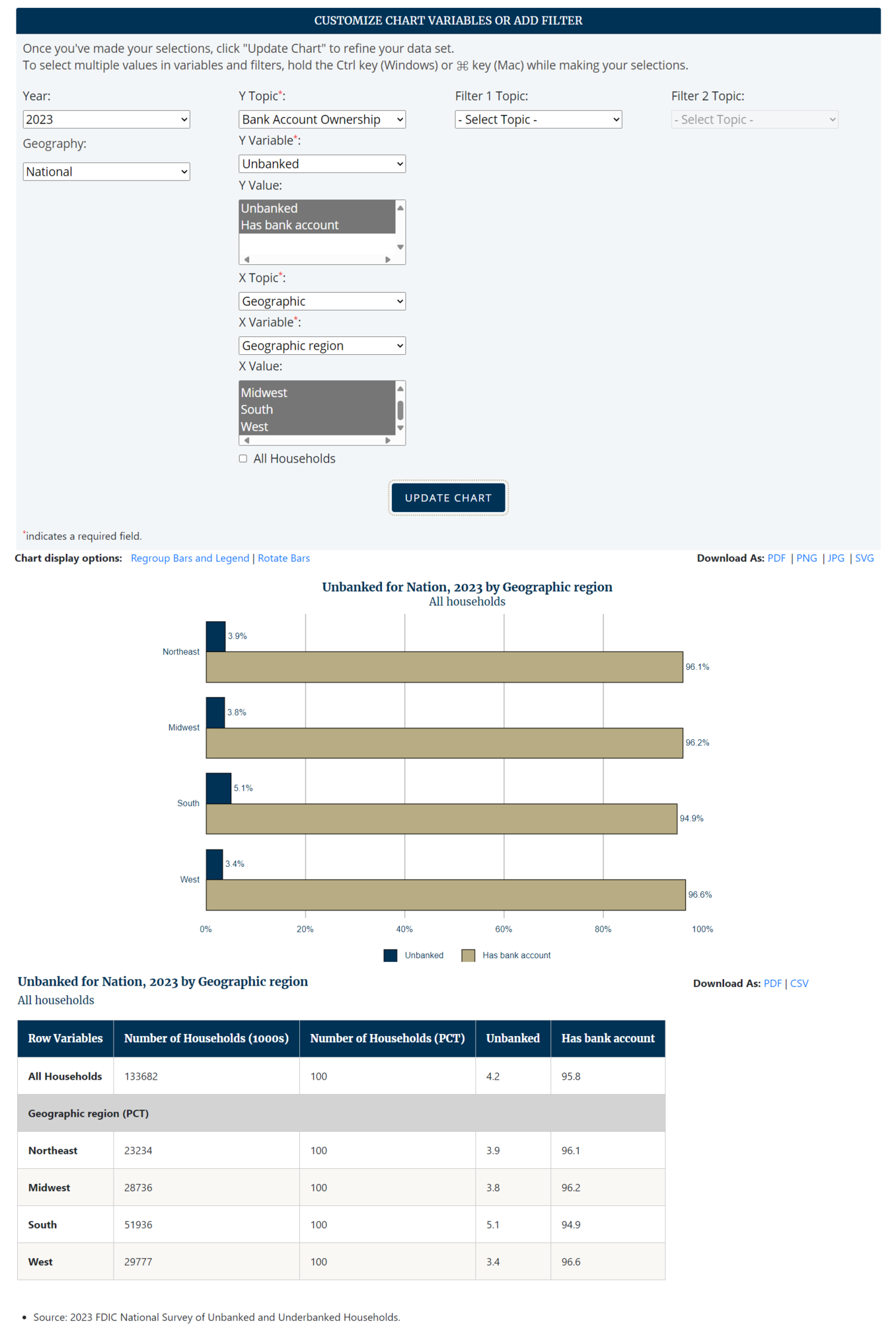Click the Update Chart button

click(x=448, y=498)
